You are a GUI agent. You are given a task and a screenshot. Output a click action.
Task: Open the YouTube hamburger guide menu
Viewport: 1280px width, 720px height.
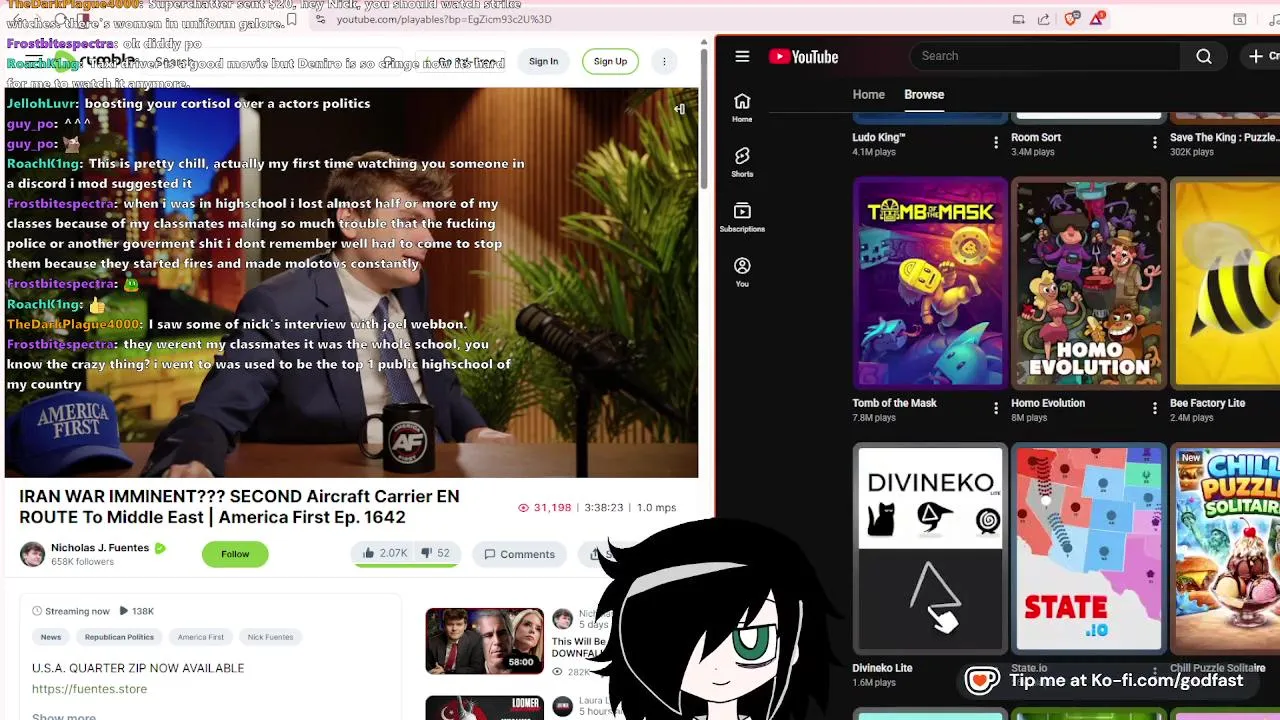[x=742, y=56]
